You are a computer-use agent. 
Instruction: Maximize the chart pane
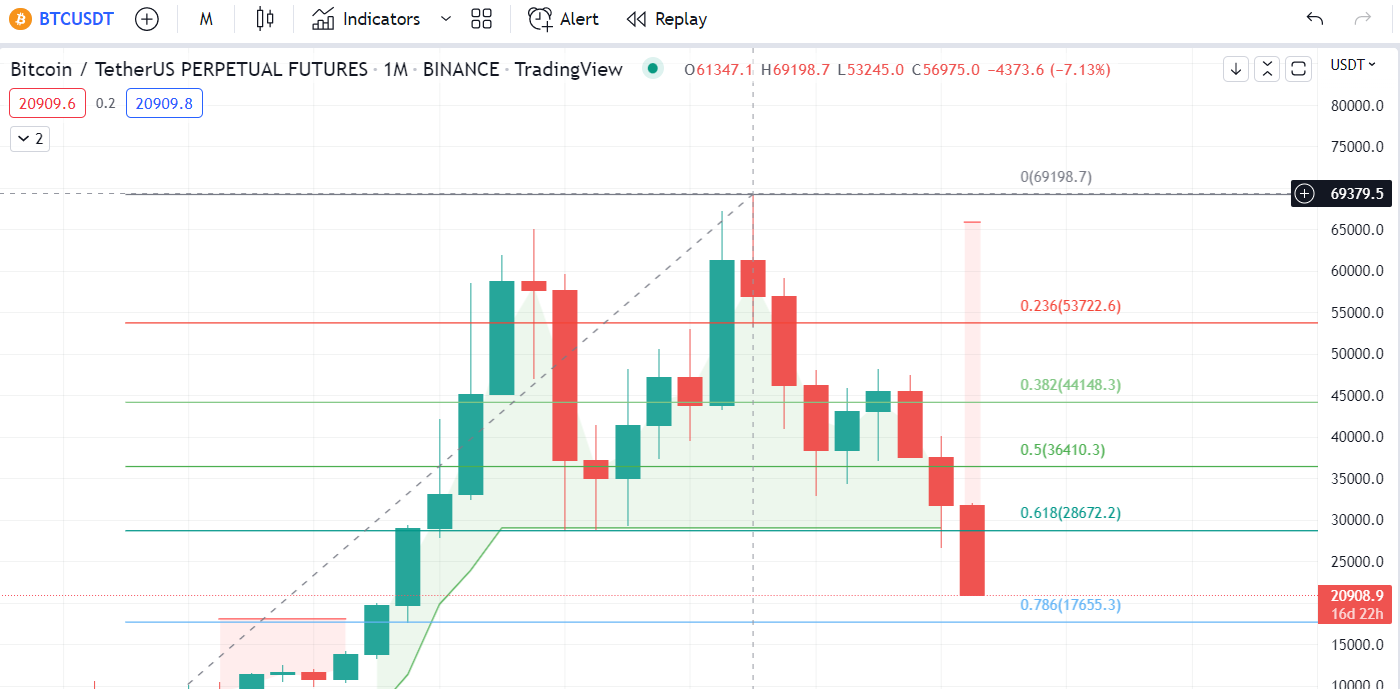[1298, 69]
